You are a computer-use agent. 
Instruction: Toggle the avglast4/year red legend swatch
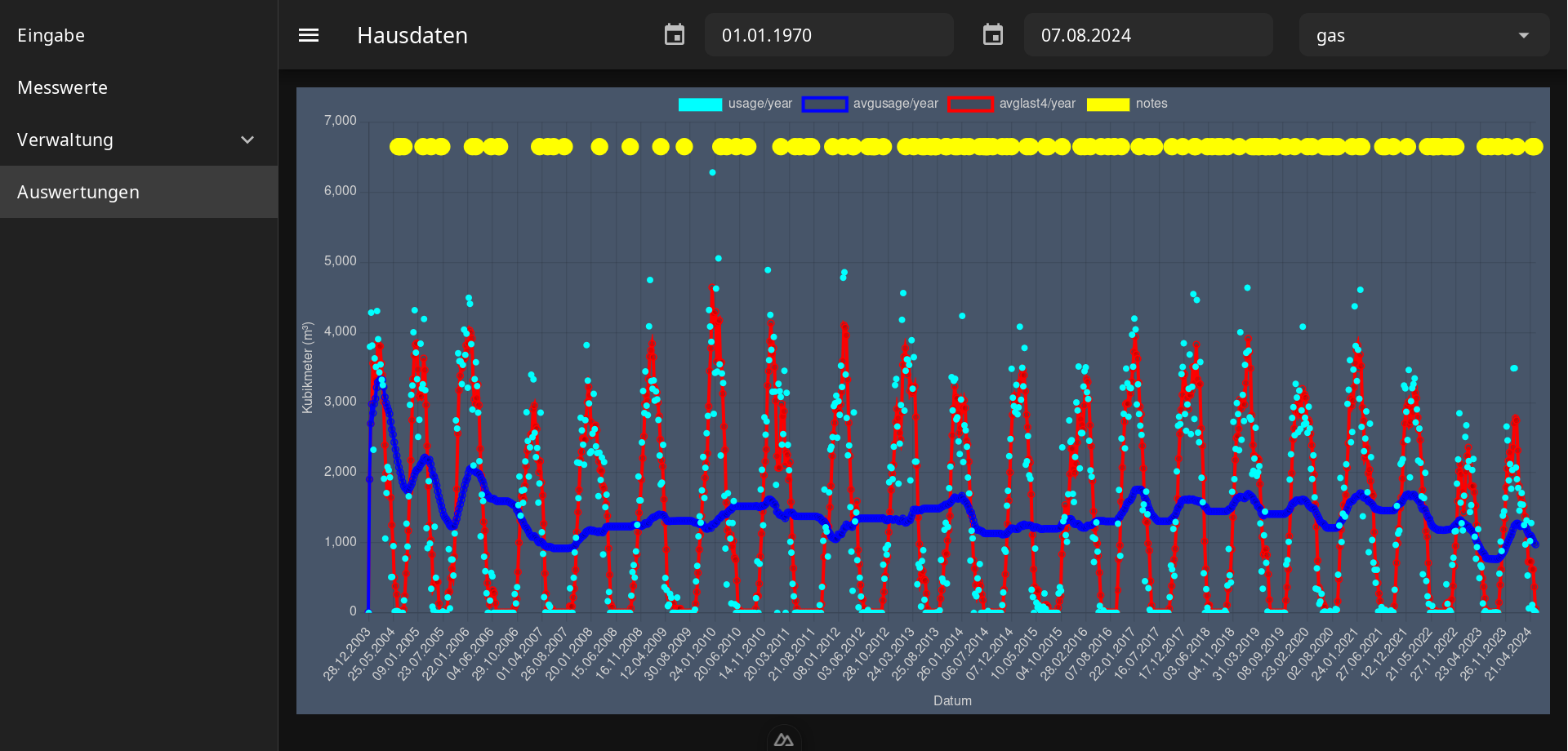971,104
